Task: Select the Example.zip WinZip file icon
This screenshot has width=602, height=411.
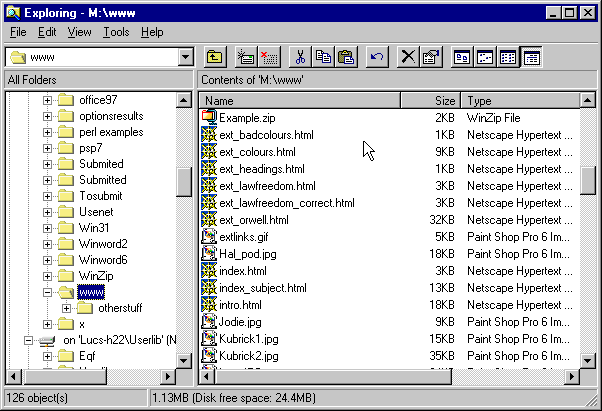Action: pyautogui.click(x=209, y=117)
